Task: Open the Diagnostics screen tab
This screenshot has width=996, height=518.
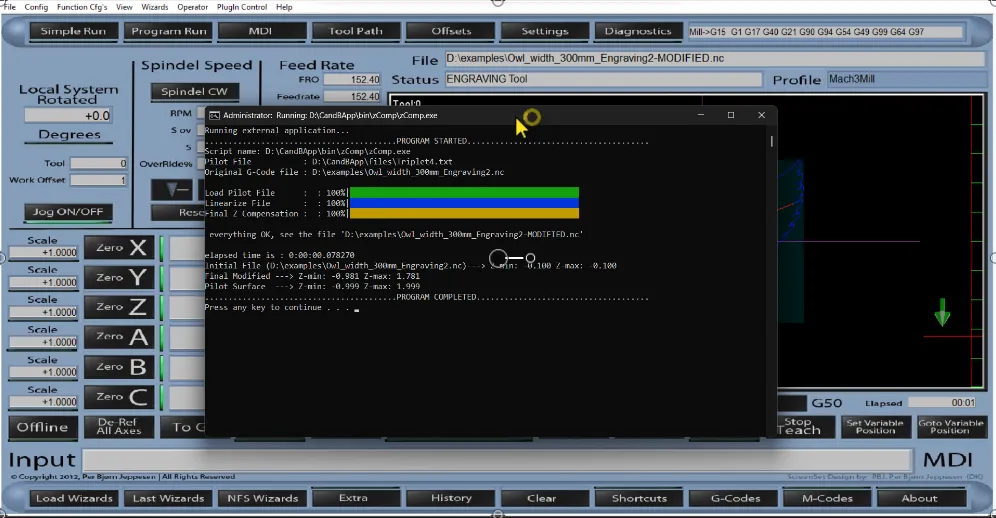Action: coord(638,31)
